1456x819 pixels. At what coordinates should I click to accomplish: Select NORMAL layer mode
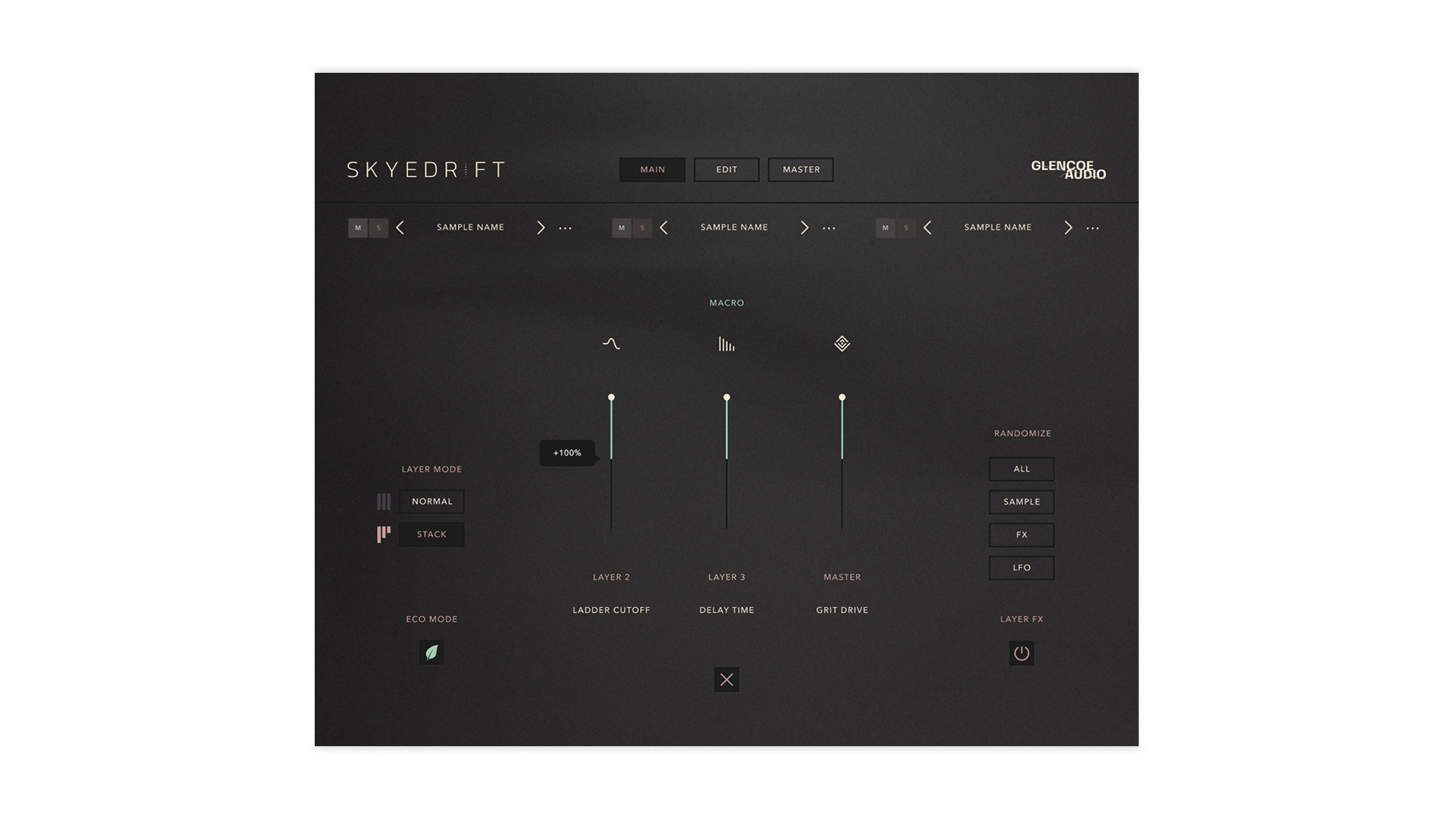point(431,501)
